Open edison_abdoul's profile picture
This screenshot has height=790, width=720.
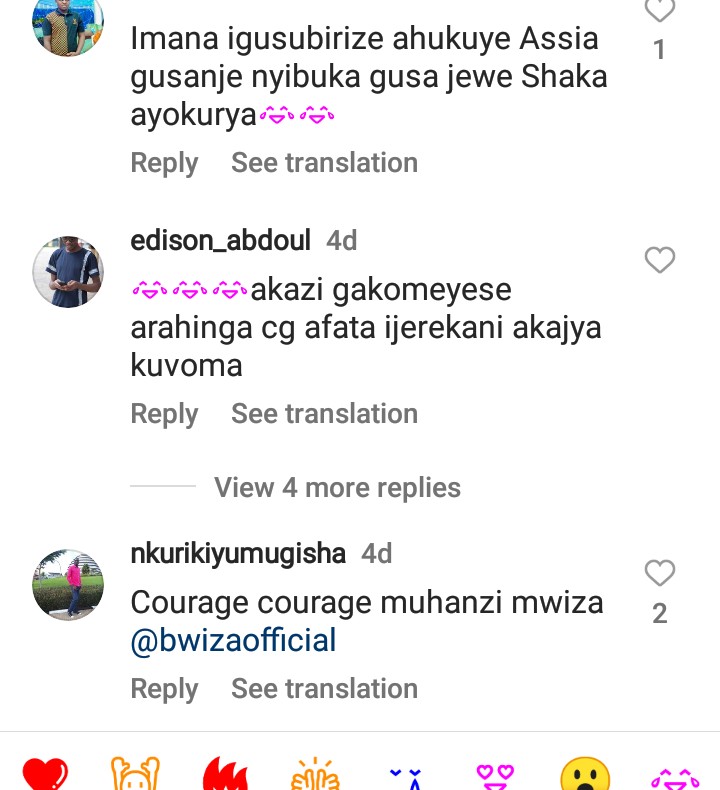pos(68,272)
